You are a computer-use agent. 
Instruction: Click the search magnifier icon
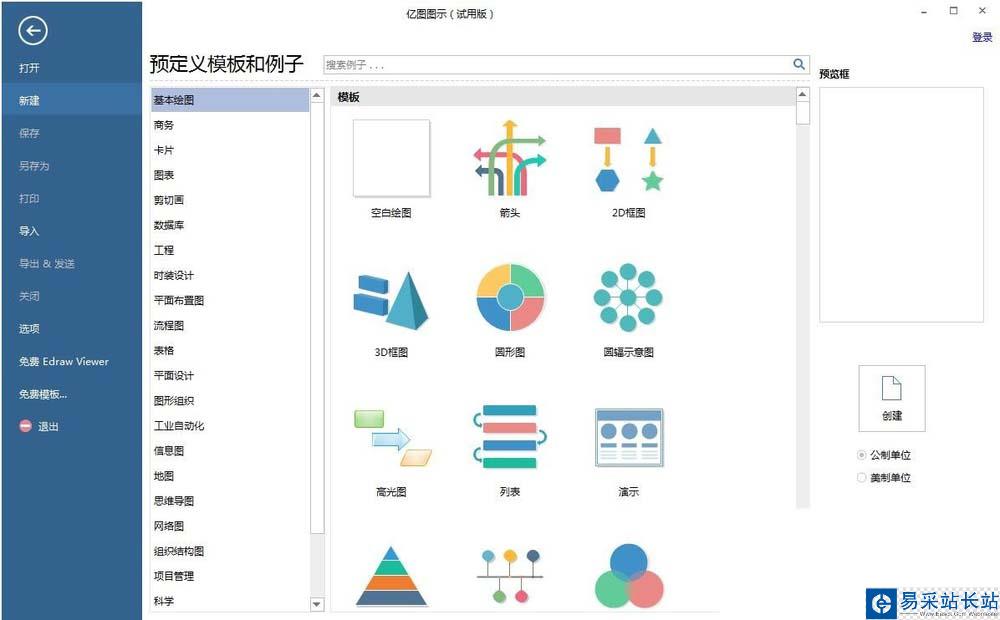[798, 64]
